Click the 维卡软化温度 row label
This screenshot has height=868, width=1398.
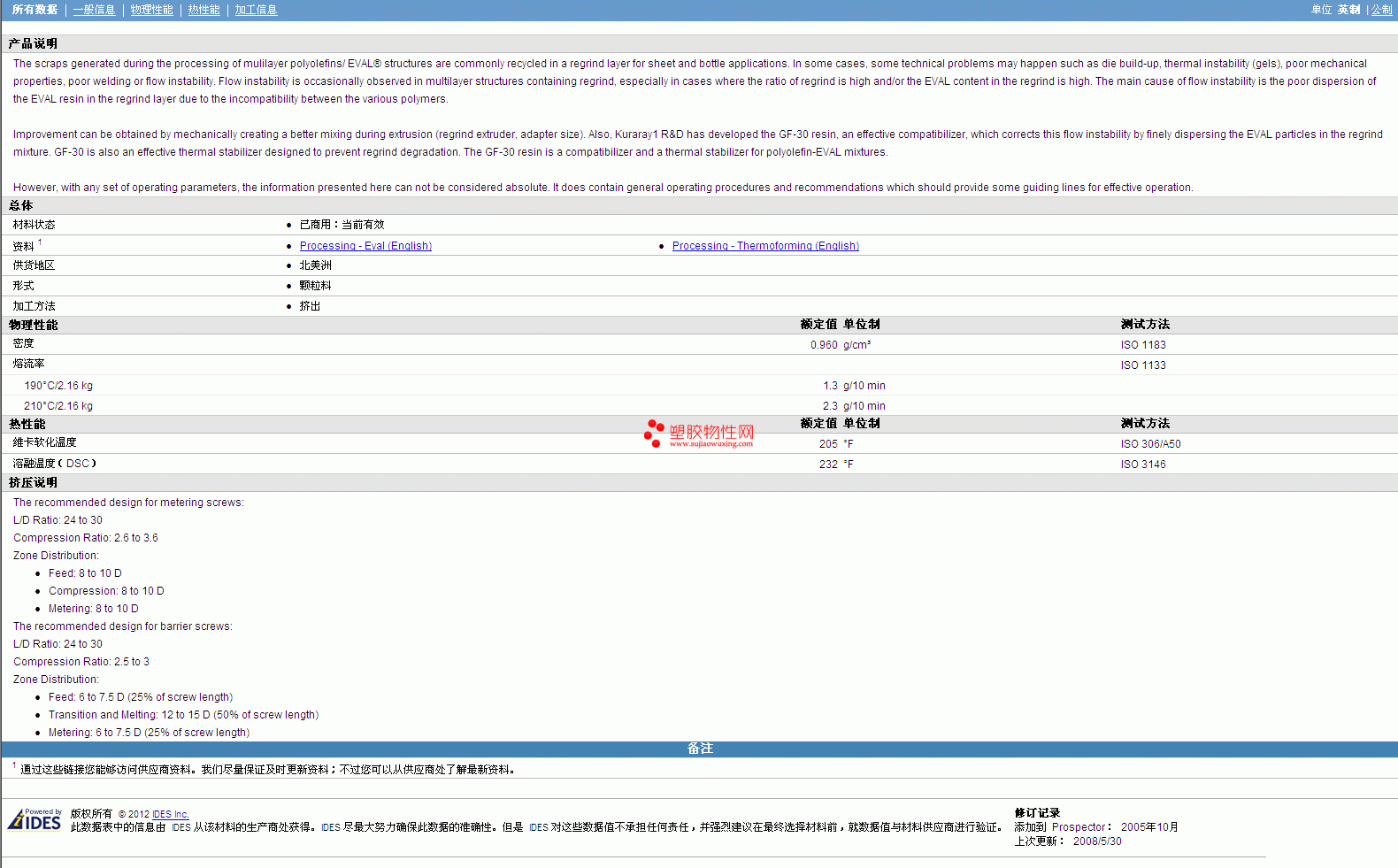[x=45, y=442]
